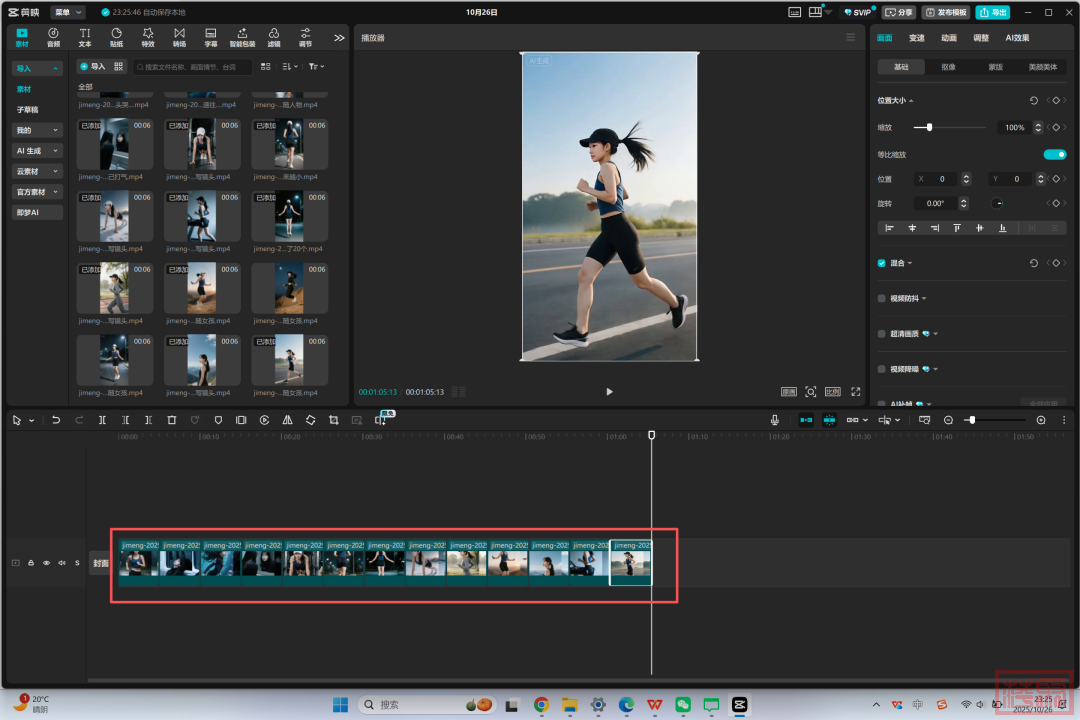Open the 转场 (transitions) panel
Screen dimensions: 1080x720
point(179,37)
